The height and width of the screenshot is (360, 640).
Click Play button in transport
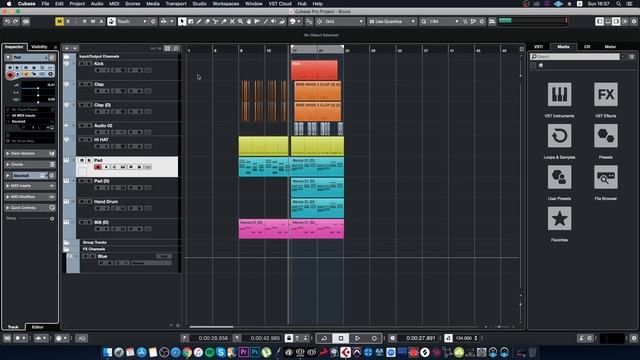(x=357, y=338)
